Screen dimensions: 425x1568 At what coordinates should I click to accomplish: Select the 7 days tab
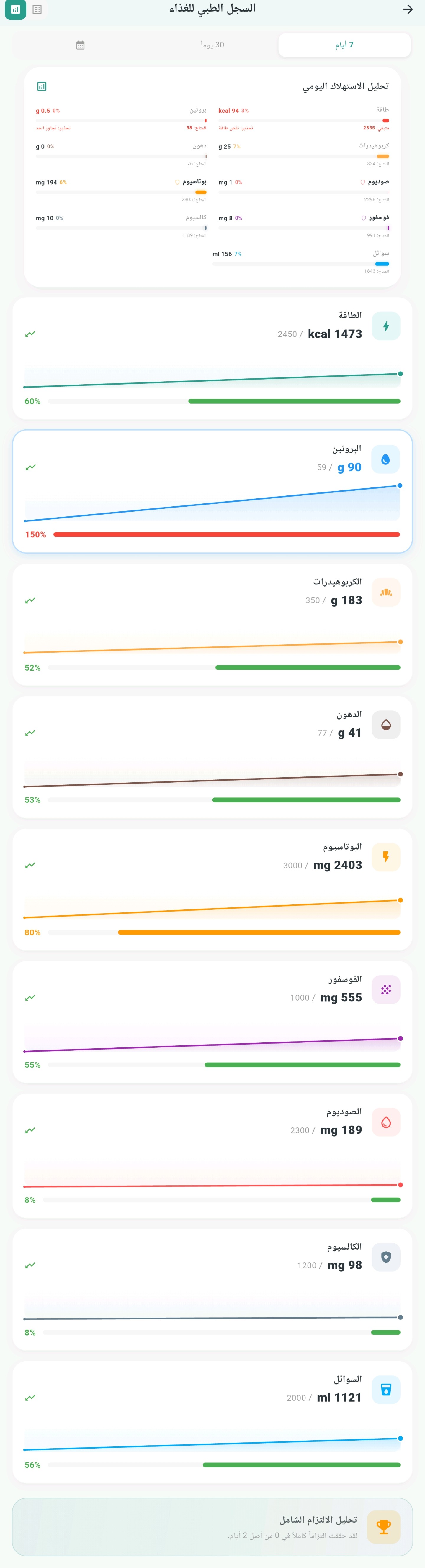344,44
